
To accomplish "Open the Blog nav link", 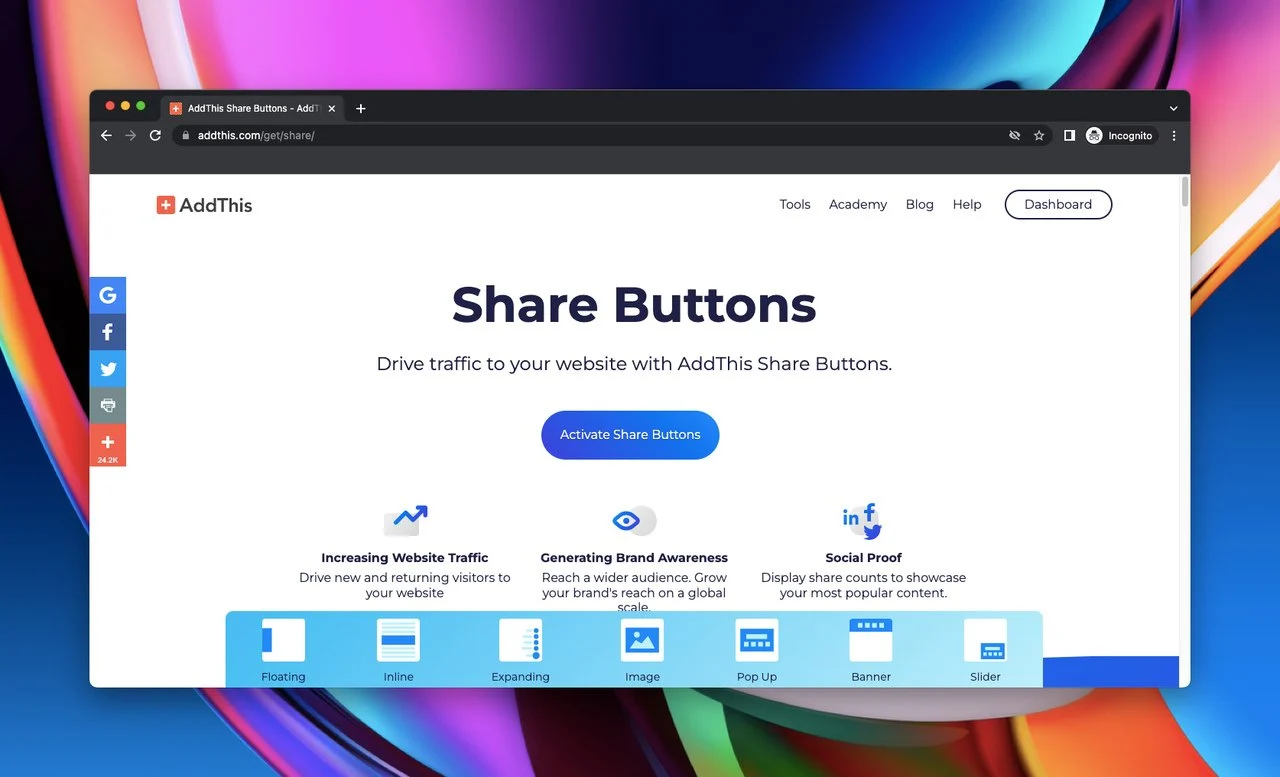I will point(920,204).
